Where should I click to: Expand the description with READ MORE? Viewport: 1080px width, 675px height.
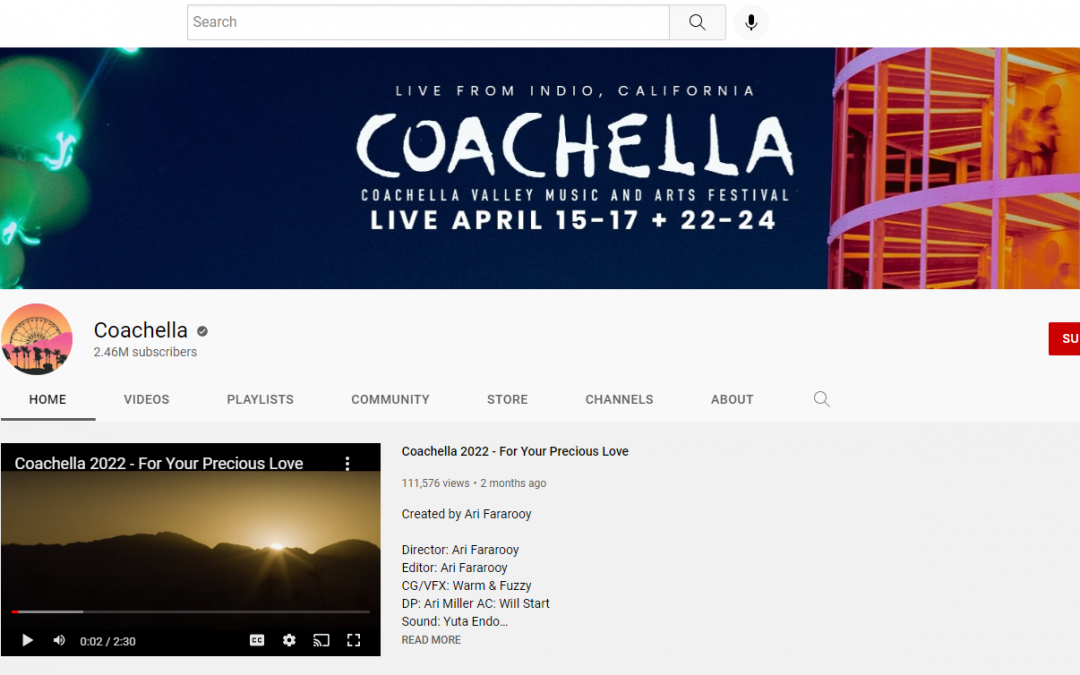coord(430,639)
